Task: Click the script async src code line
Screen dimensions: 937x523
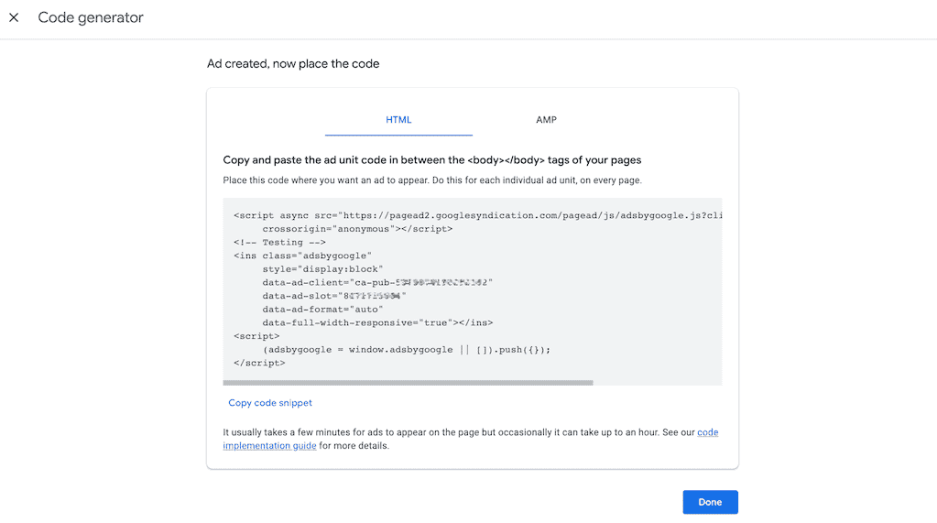Action: [477, 215]
